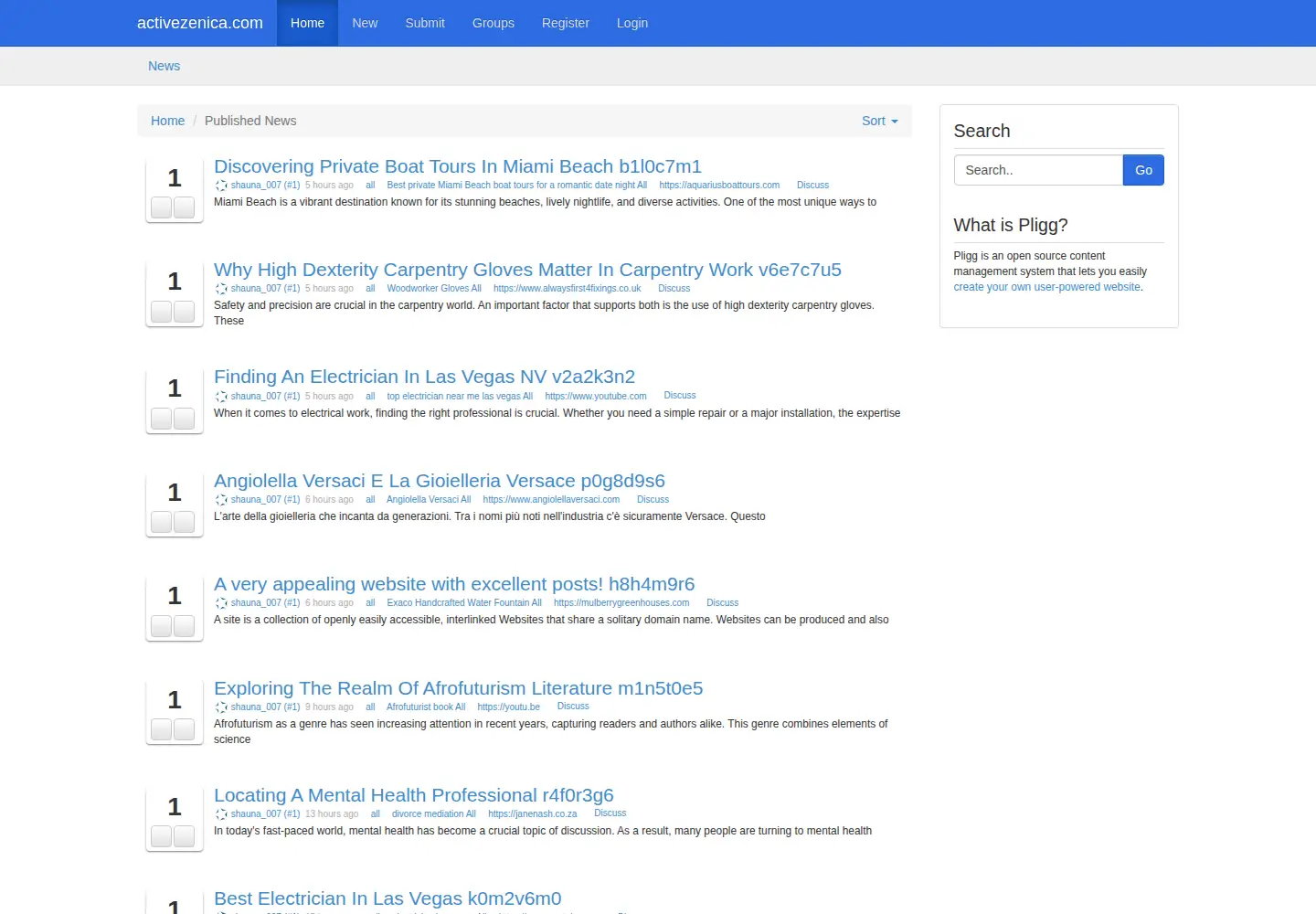
Task: Open Best Electrician In Las Vegas title
Action: (387, 898)
